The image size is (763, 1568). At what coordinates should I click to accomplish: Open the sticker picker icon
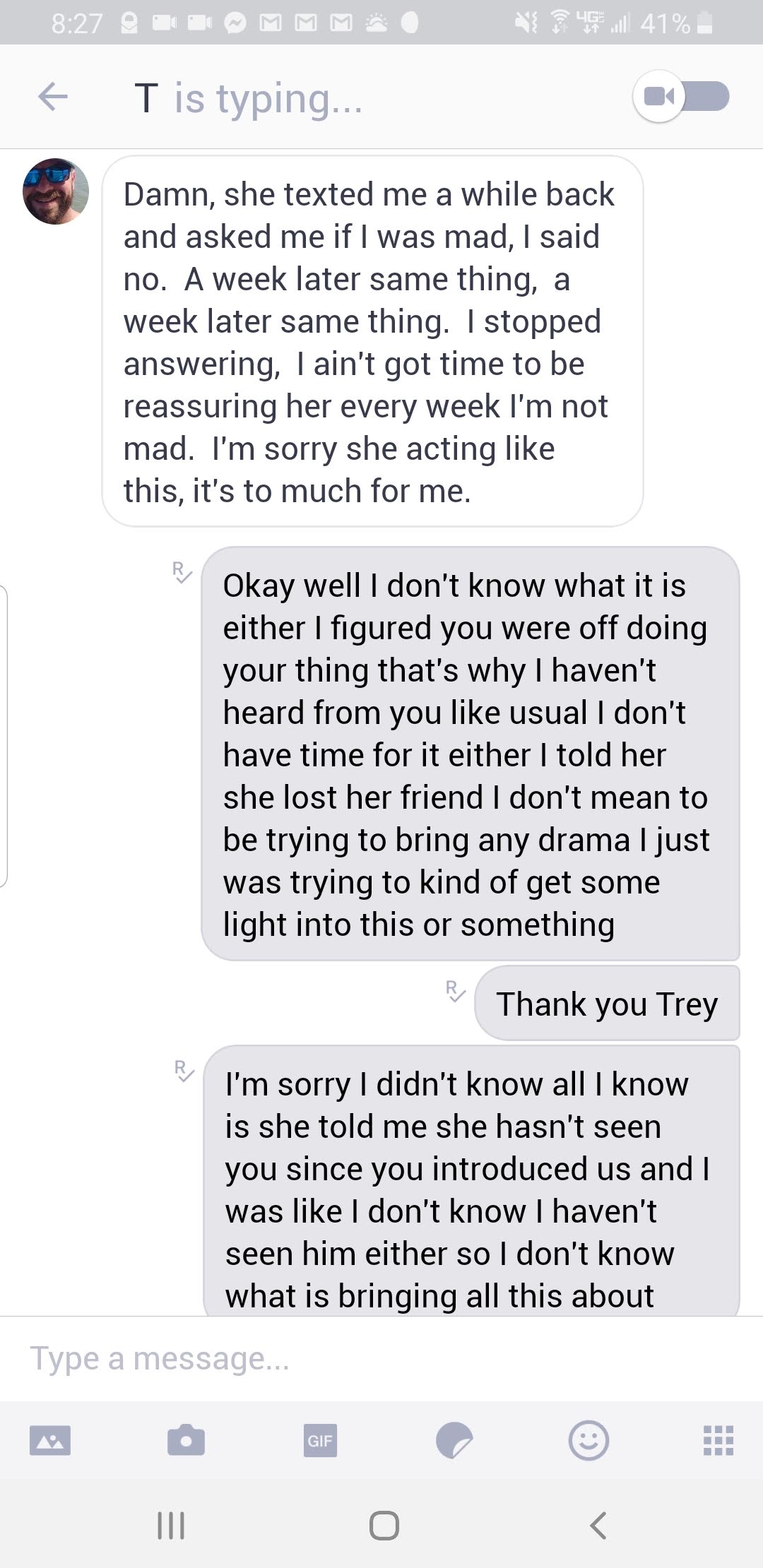pos(454,1440)
